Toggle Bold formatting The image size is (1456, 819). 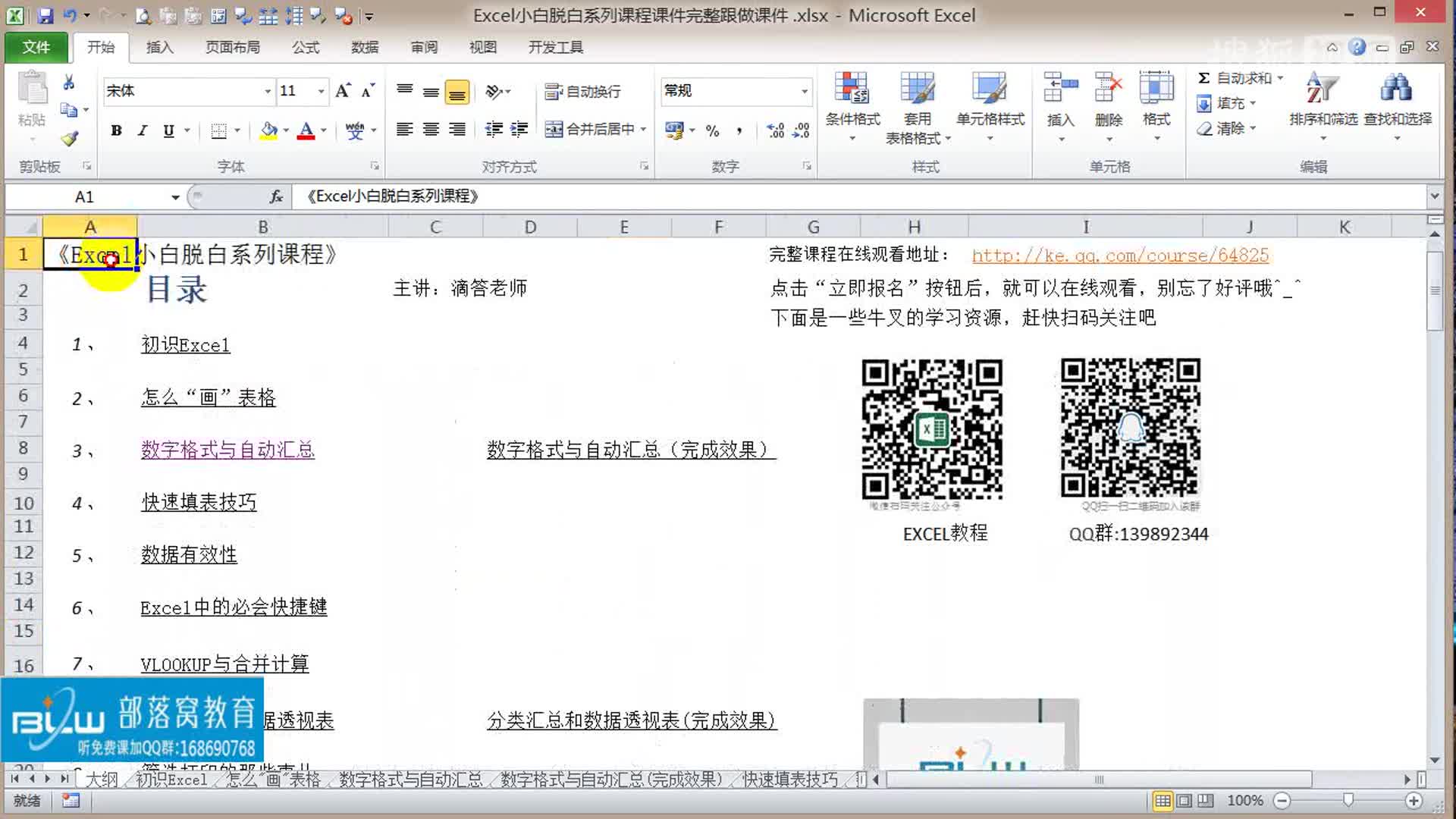tap(116, 130)
